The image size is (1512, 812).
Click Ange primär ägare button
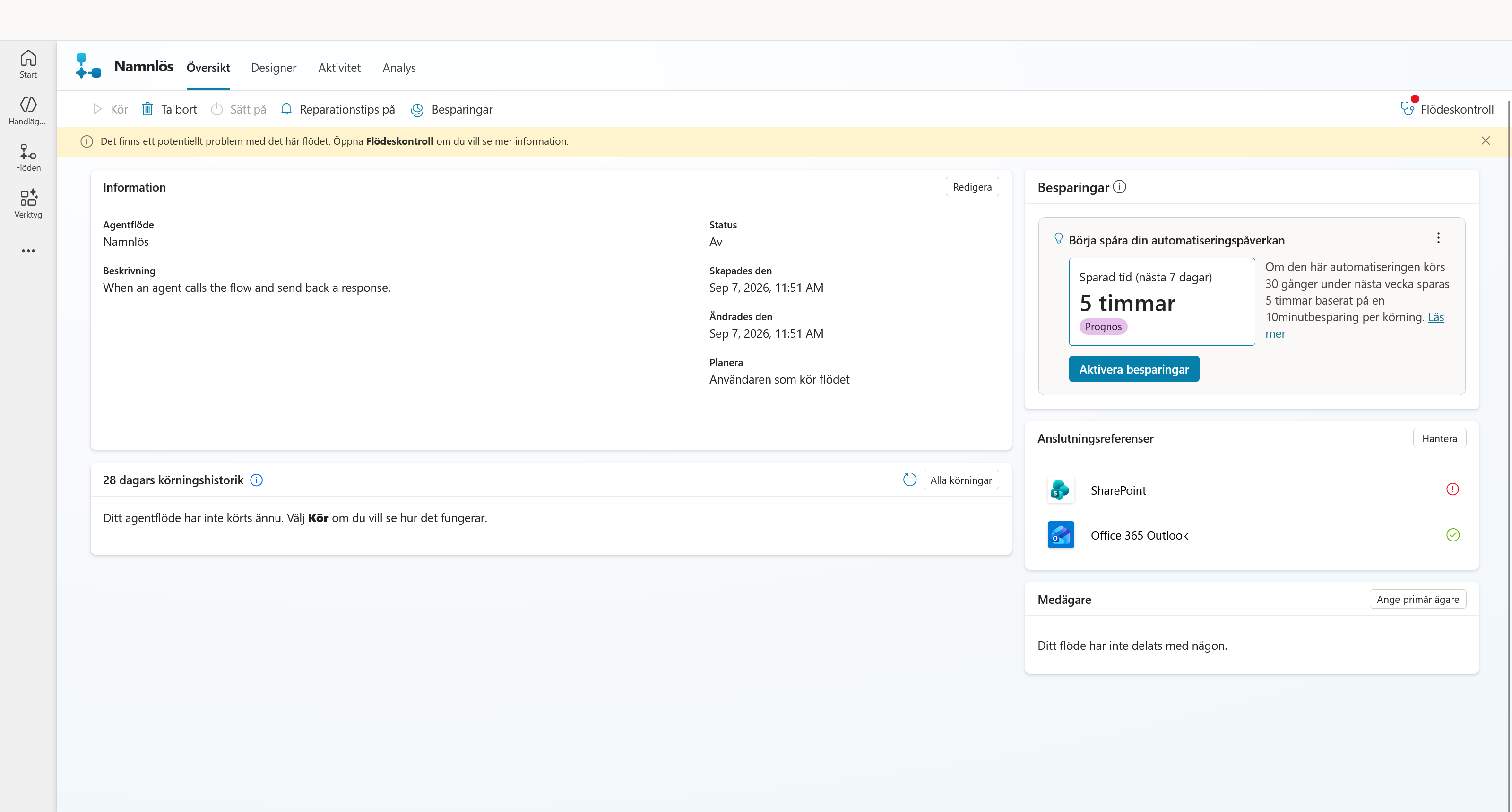1417,599
